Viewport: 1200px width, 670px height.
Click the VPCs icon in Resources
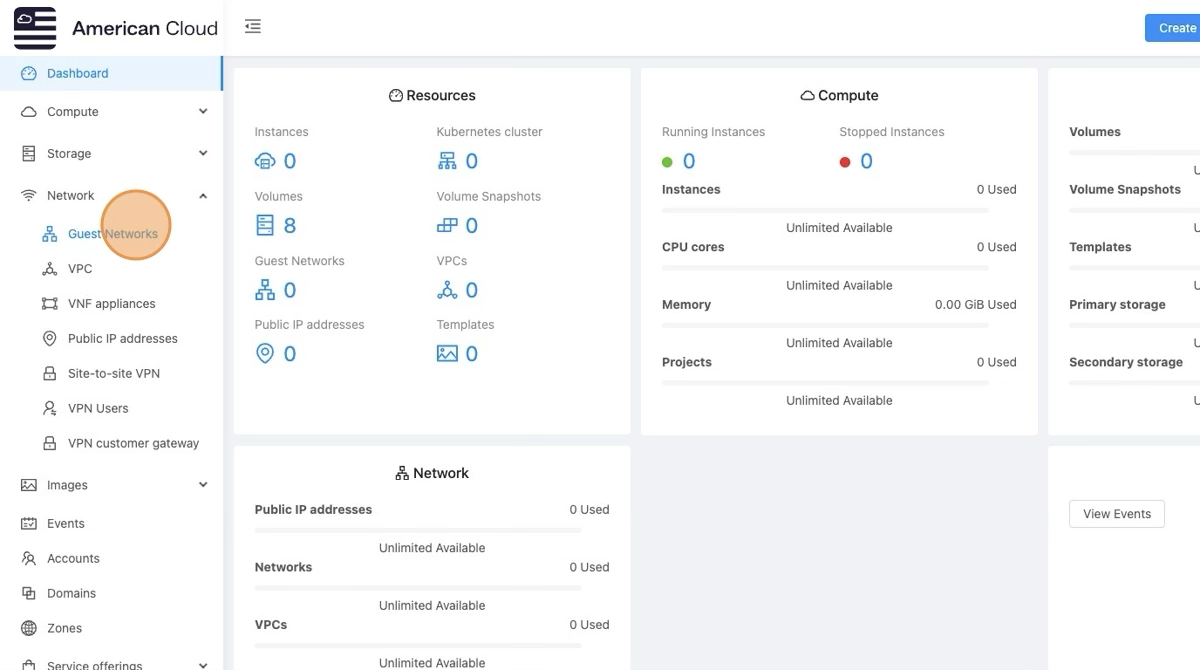(x=447, y=290)
